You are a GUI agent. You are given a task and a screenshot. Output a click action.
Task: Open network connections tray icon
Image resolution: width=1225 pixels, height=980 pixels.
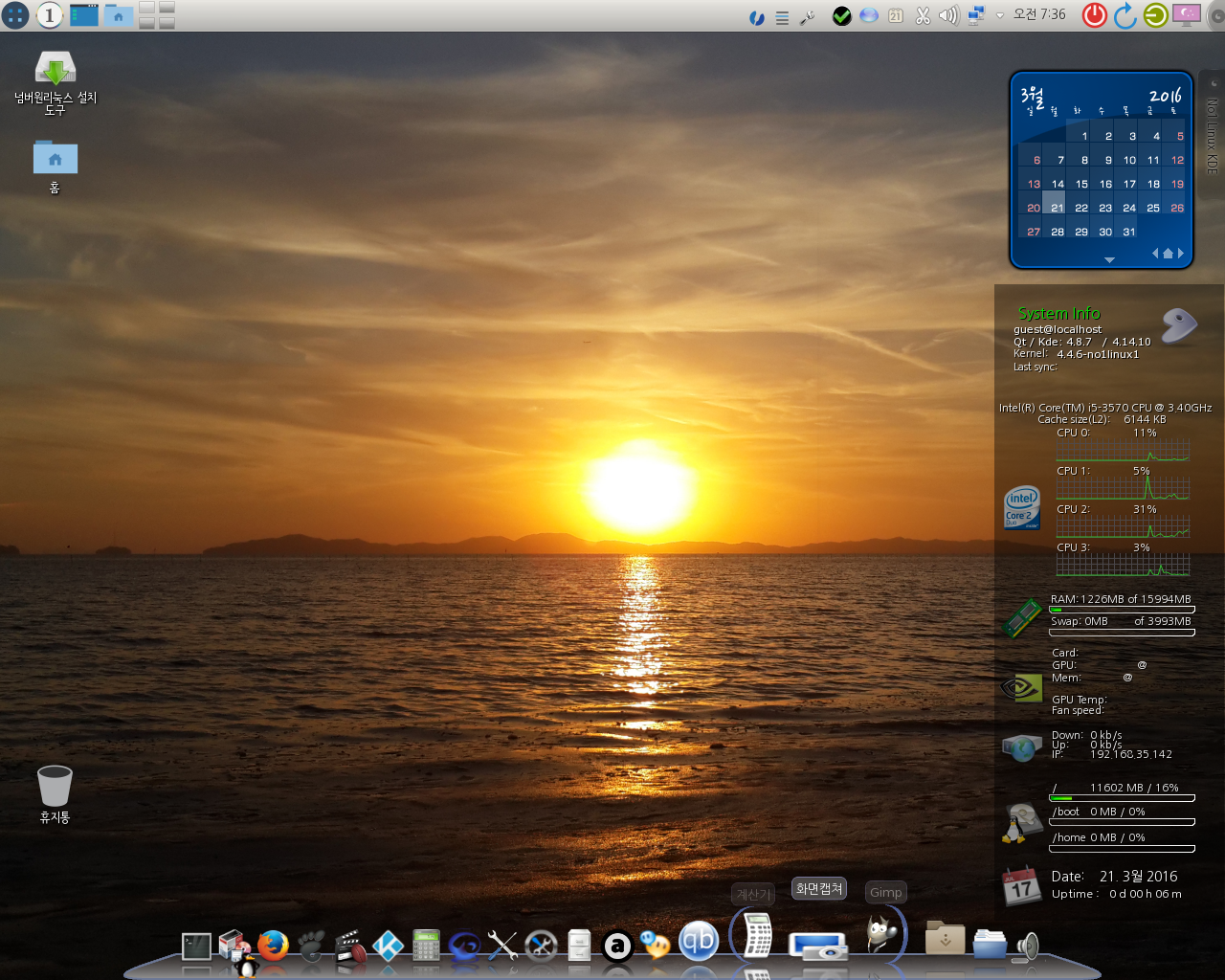(976, 15)
